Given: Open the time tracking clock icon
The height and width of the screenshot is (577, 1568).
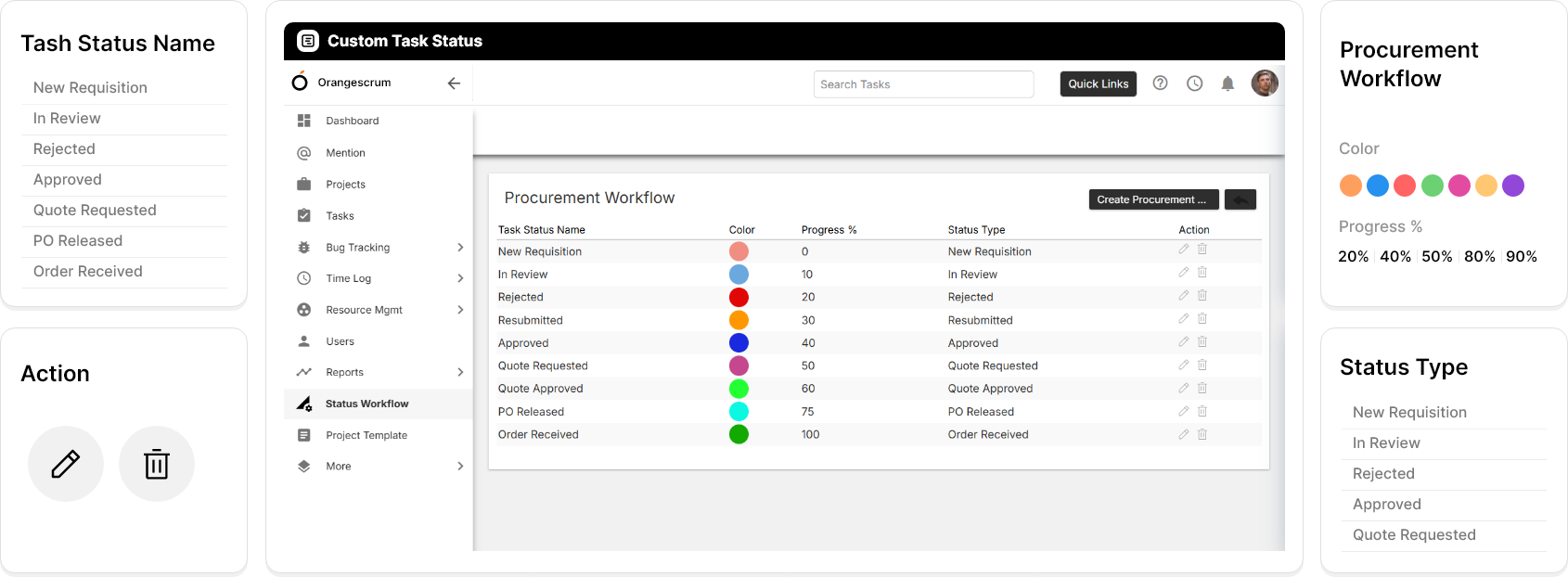Looking at the screenshot, I should click(1194, 83).
